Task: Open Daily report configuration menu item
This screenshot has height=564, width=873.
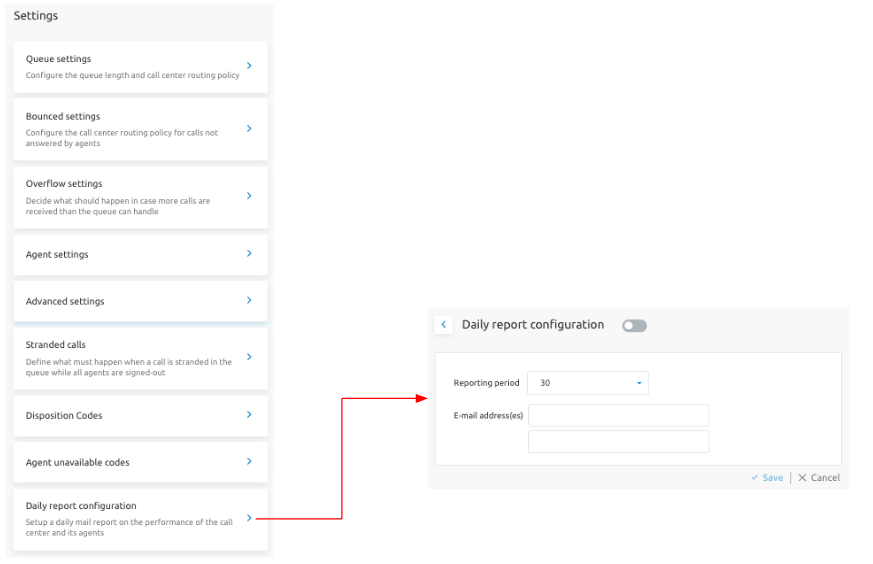Action: coord(140,519)
